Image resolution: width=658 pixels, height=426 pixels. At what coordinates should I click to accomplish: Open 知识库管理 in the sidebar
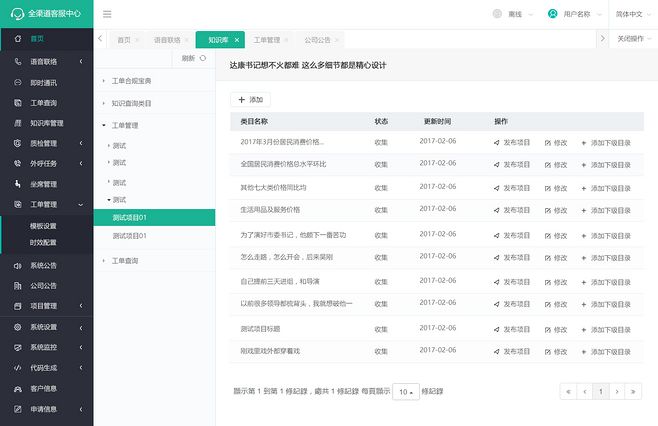pyautogui.click(x=47, y=123)
